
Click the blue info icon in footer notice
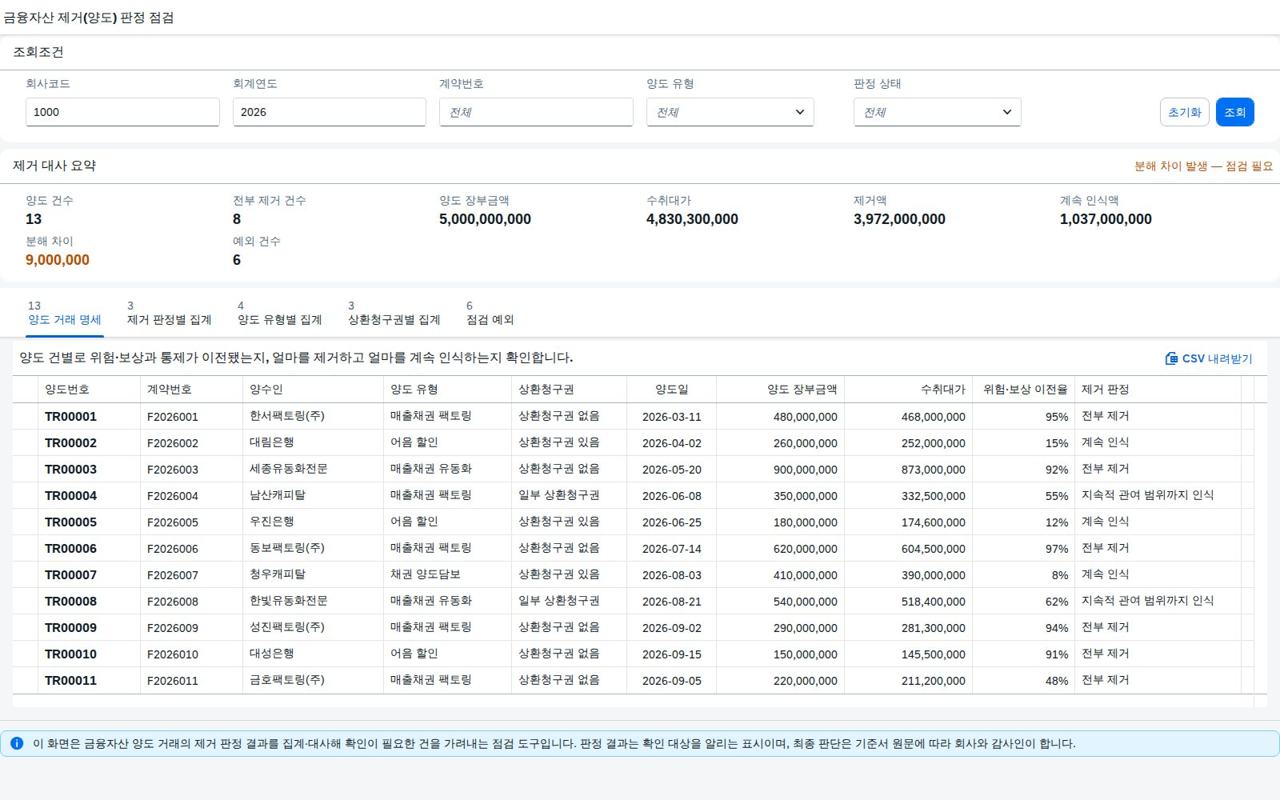pyautogui.click(x=17, y=744)
